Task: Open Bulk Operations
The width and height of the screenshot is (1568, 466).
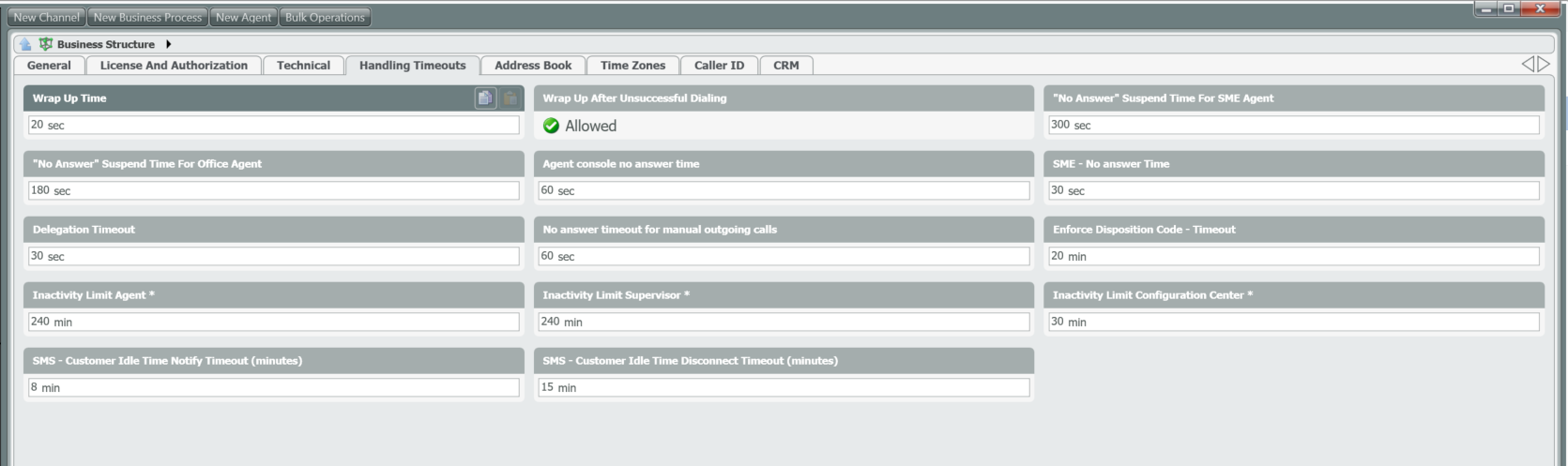Action: click(x=325, y=17)
